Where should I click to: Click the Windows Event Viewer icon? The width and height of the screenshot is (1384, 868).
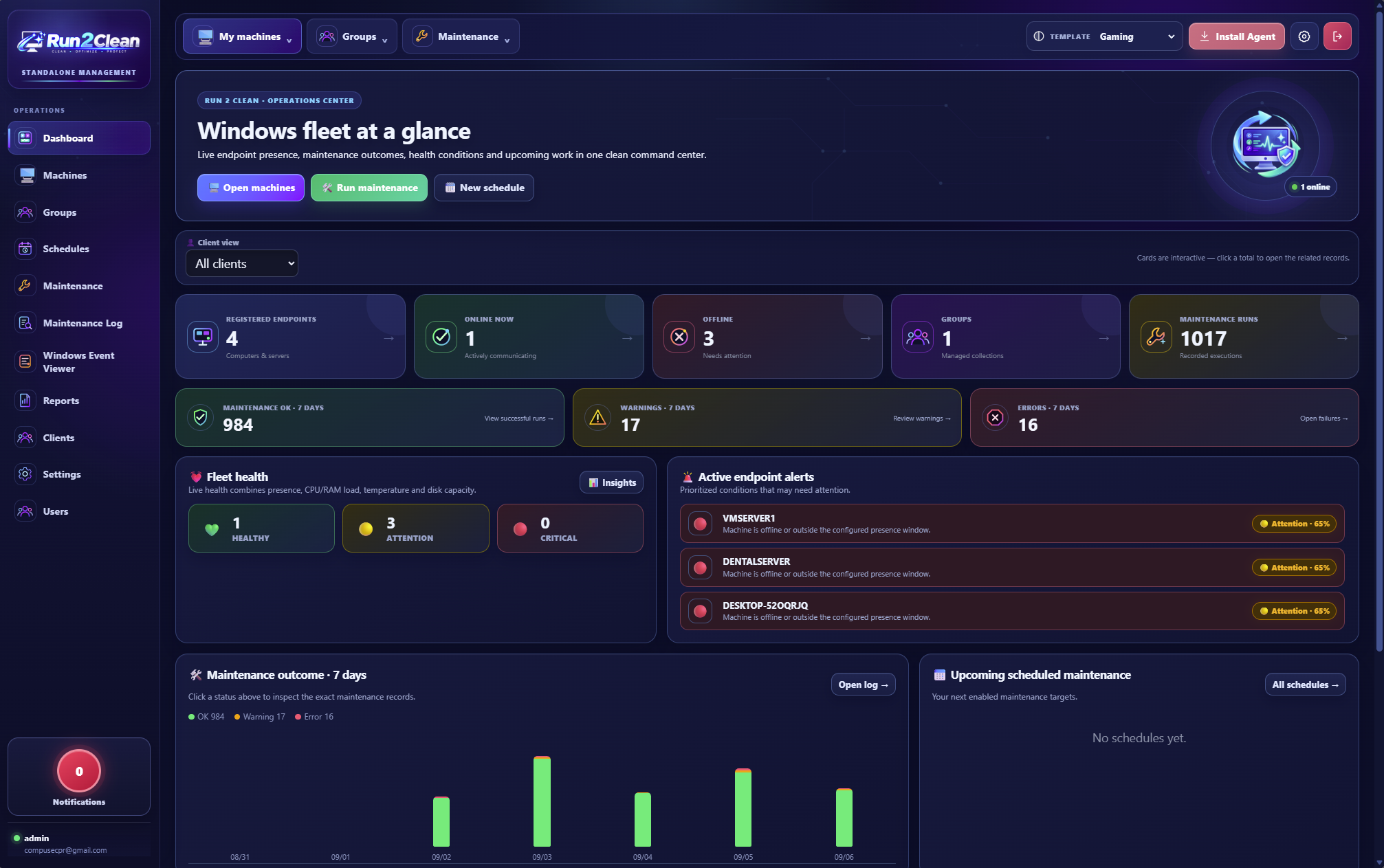coord(25,361)
